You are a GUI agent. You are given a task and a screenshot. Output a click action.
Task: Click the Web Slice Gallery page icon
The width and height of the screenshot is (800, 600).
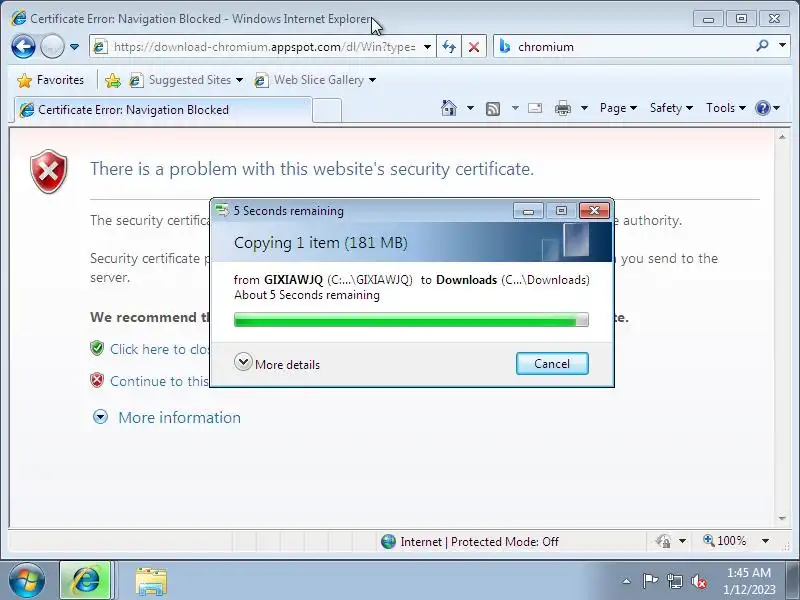coord(261,80)
